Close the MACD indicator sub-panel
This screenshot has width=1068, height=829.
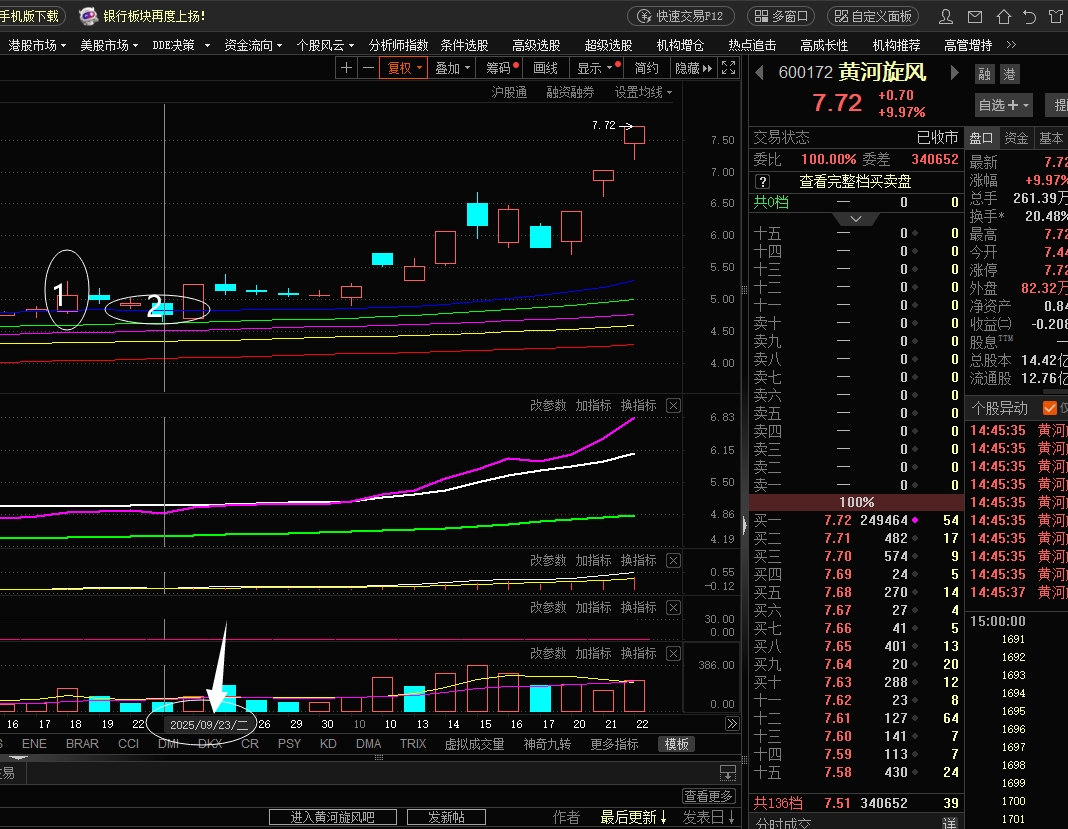[673, 405]
